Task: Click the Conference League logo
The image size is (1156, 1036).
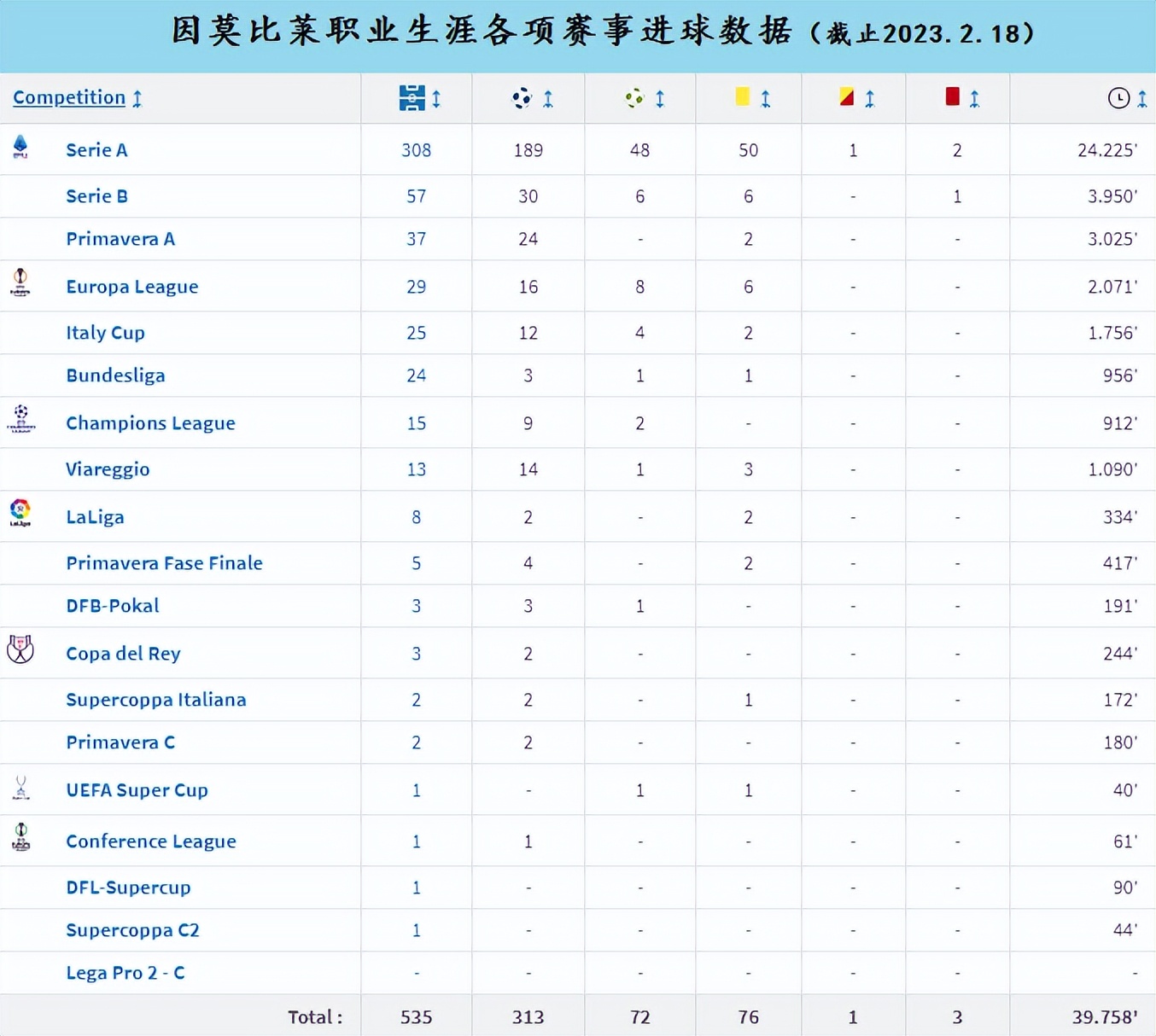Action: coord(21,837)
